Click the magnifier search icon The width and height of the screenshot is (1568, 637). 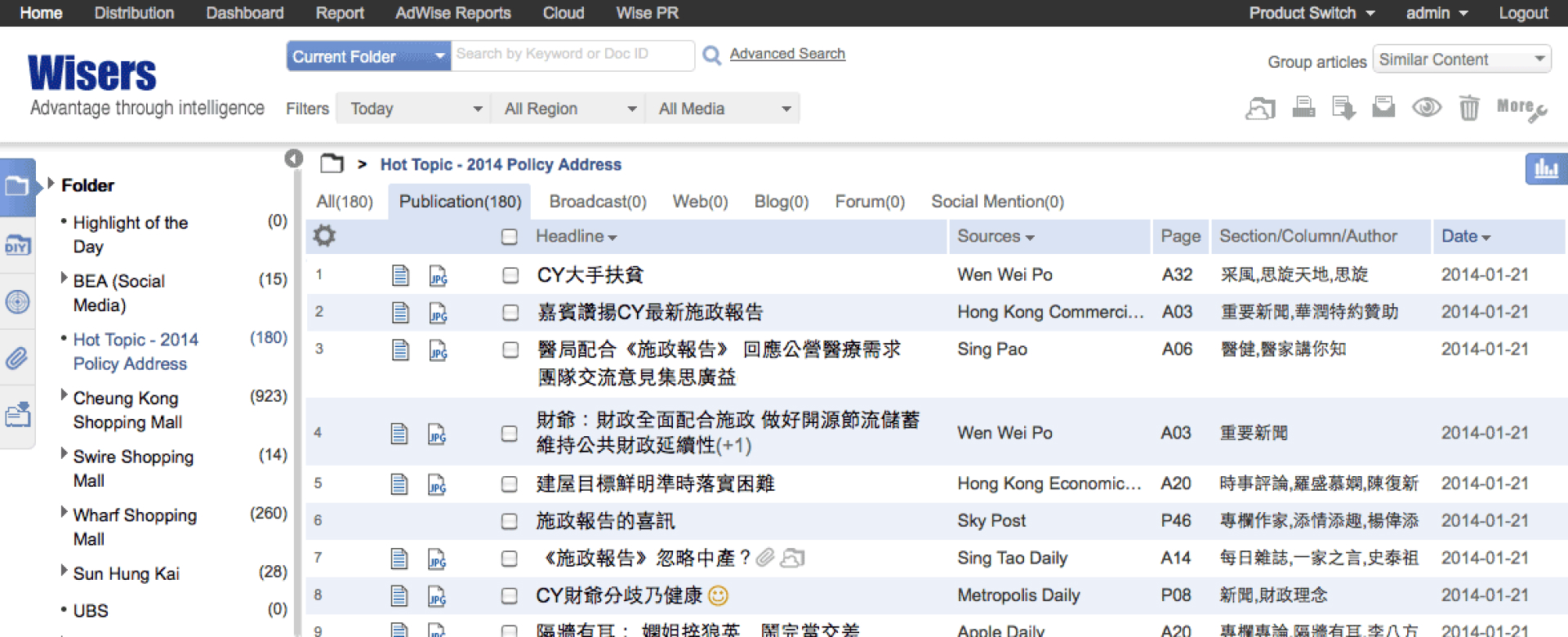[711, 55]
